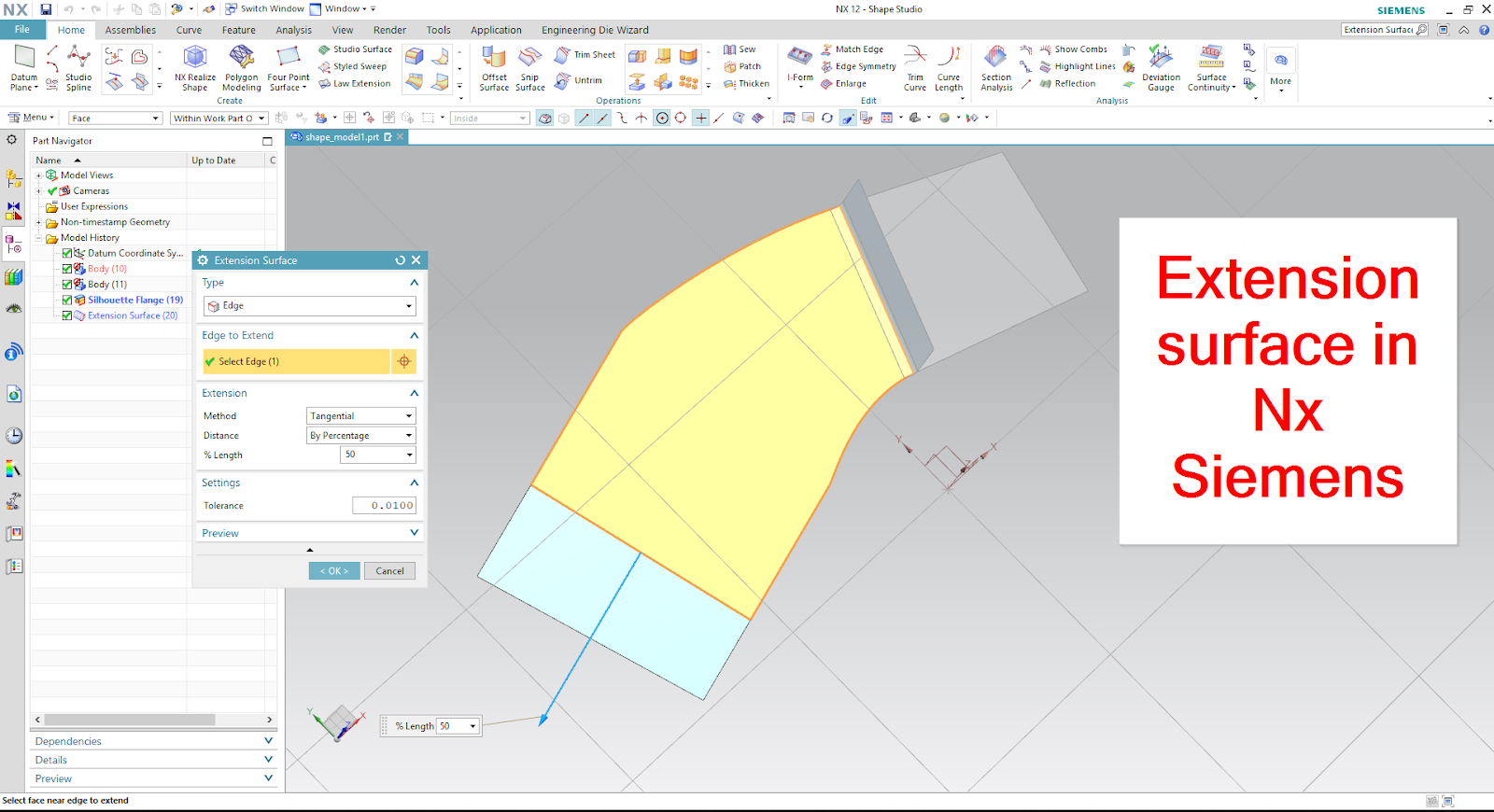Open the Studio Spline tool
The height and width of the screenshot is (812, 1494).
coord(78,68)
